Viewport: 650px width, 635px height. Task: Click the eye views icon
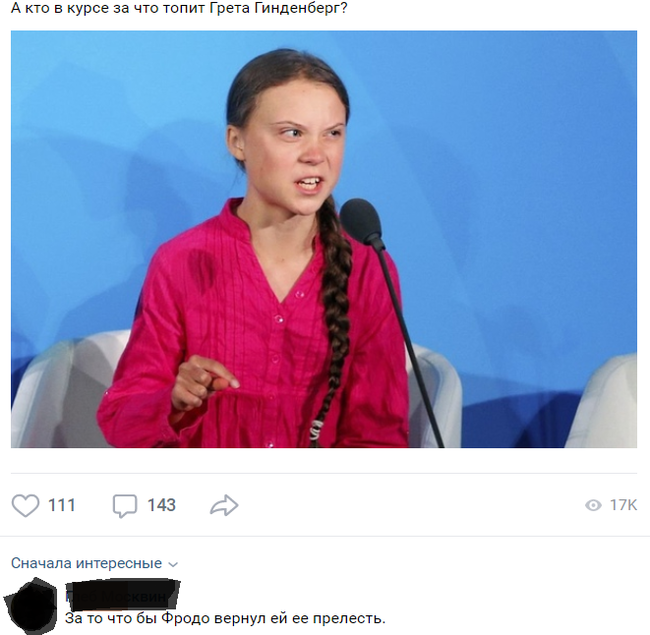coord(593,505)
